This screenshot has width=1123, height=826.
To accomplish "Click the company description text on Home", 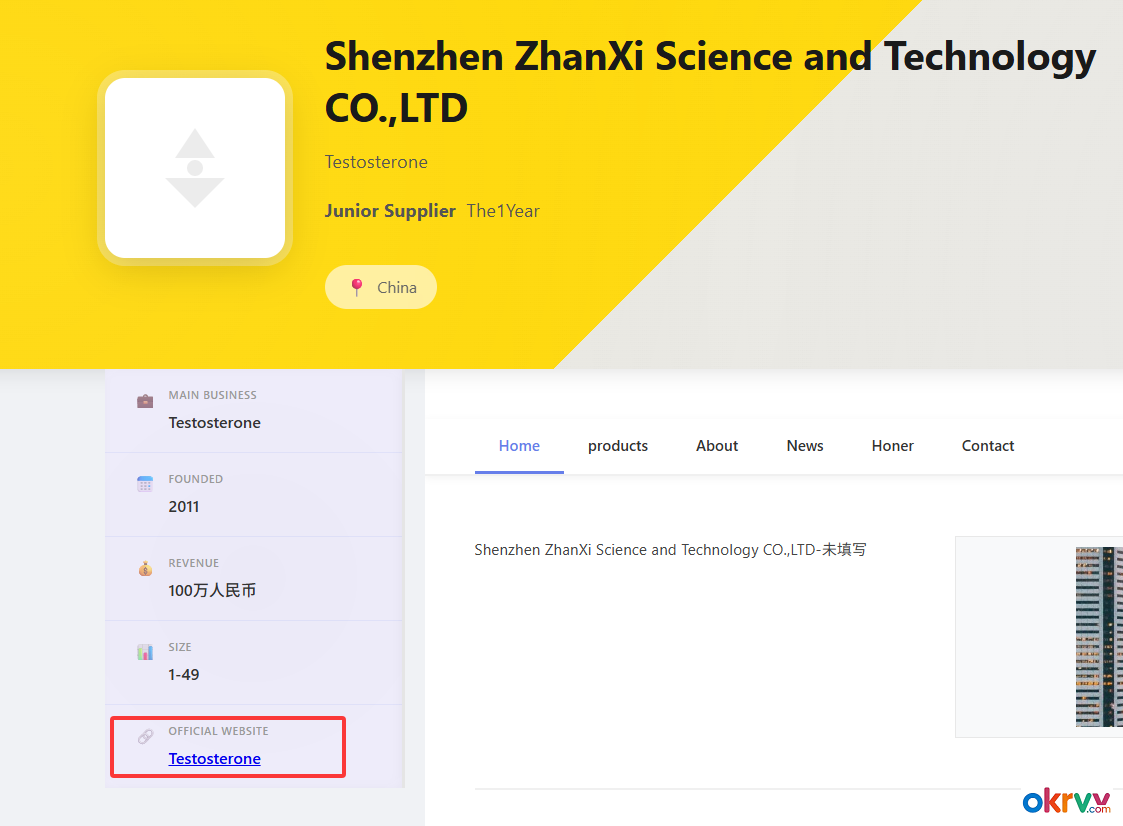I will tap(670, 550).
